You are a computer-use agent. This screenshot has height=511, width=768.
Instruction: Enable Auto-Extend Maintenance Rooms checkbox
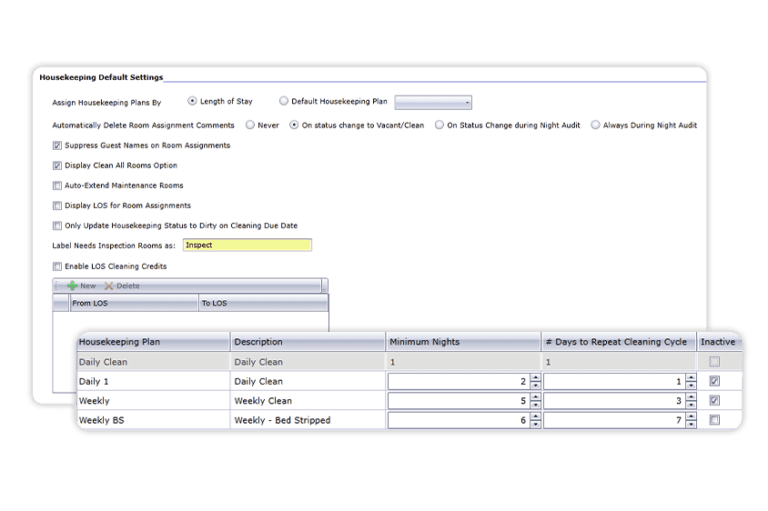[x=56, y=185]
